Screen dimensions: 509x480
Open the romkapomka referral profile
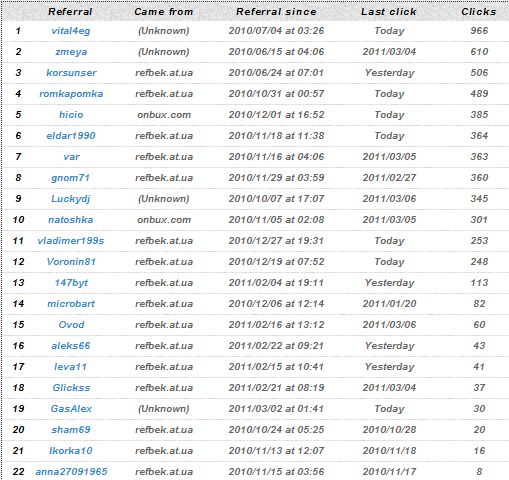click(x=71, y=94)
